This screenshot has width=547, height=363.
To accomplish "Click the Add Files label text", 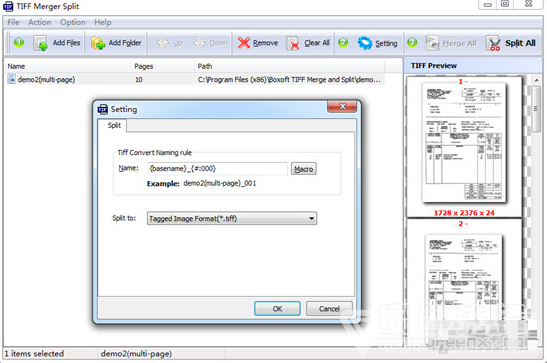I will pos(66,43).
